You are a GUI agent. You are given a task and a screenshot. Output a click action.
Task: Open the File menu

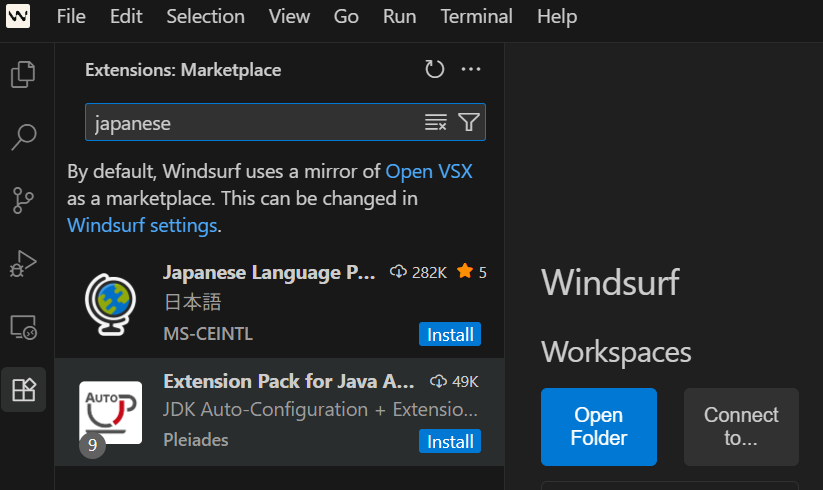71,16
